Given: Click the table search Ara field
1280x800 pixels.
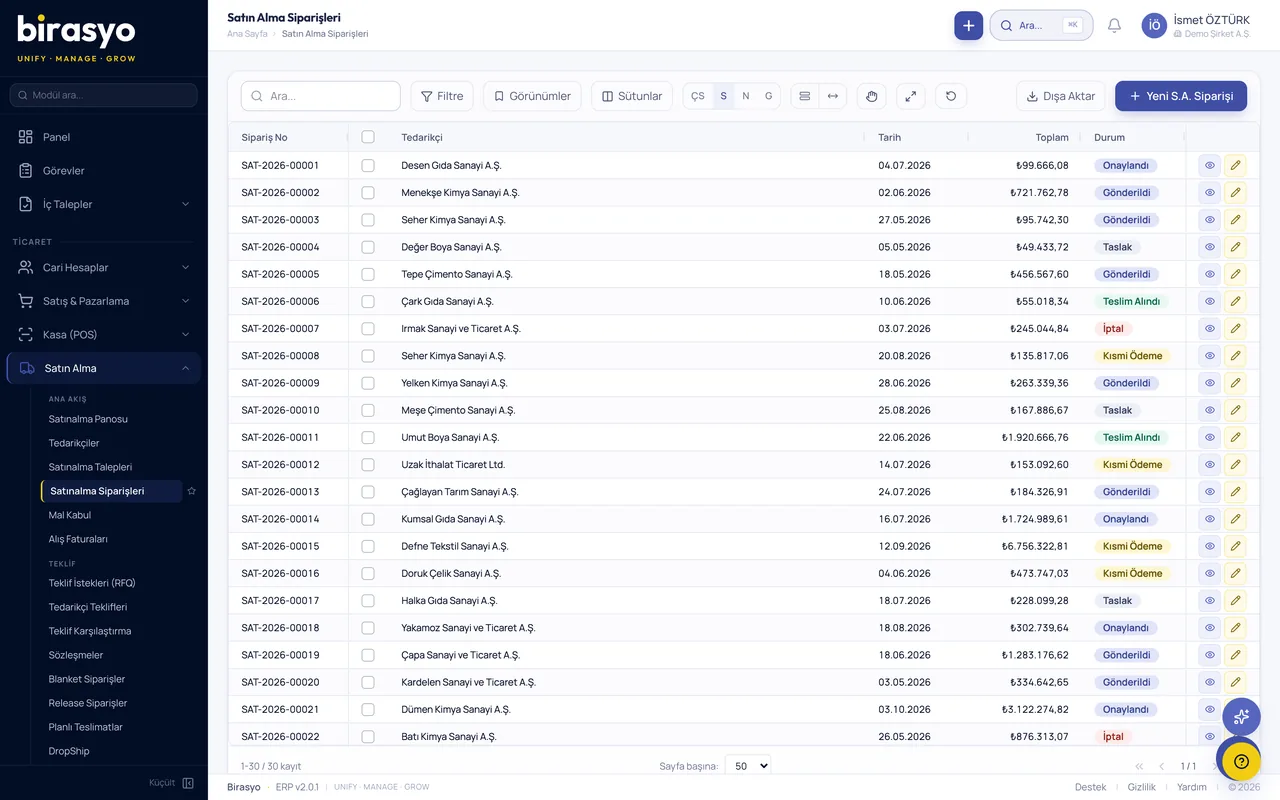Looking at the screenshot, I should coord(321,96).
